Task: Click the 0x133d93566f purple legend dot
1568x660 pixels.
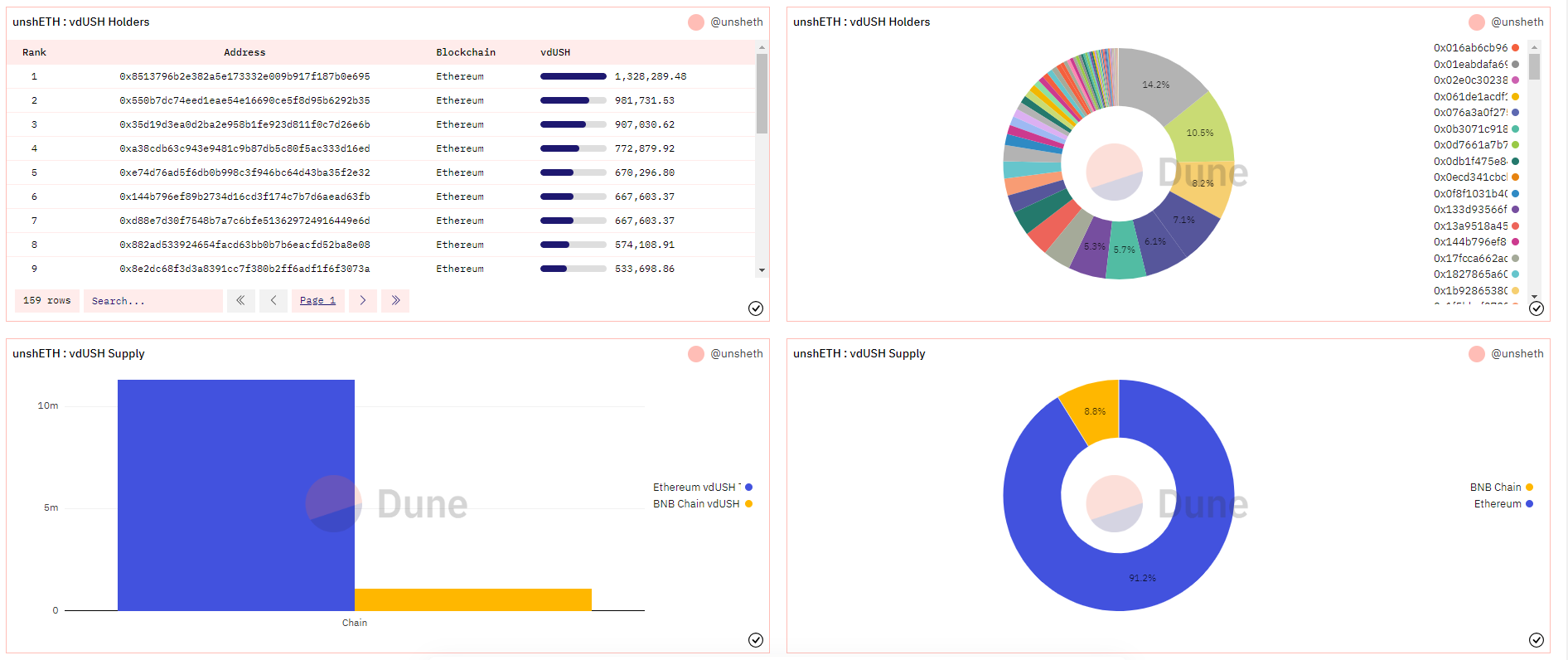Action: pyautogui.click(x=1516, y=210)
